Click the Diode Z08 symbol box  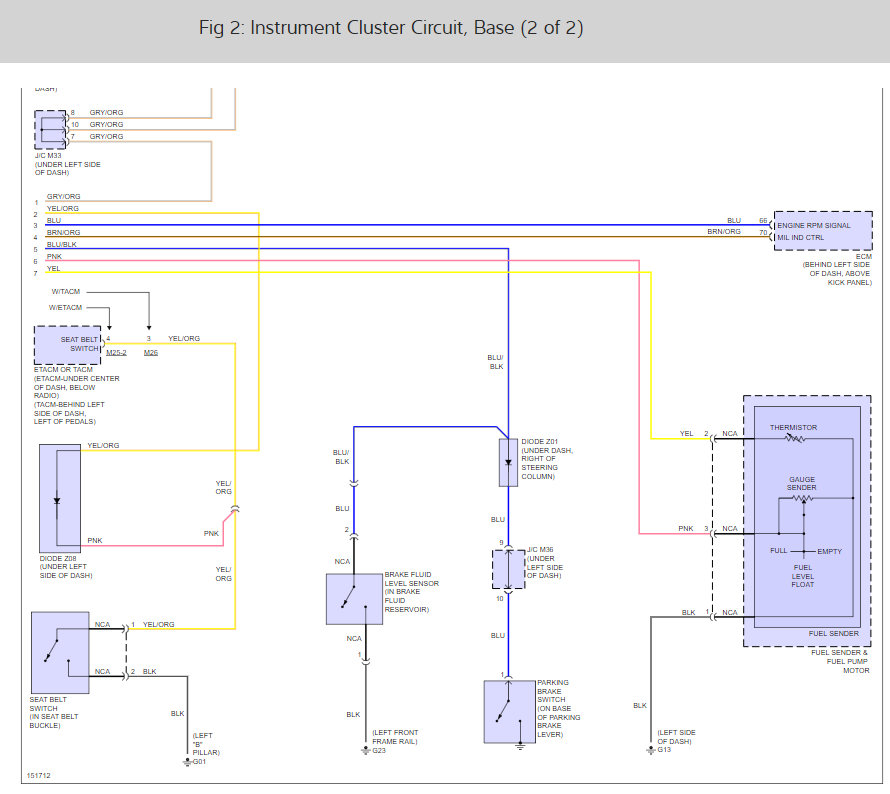60,498
